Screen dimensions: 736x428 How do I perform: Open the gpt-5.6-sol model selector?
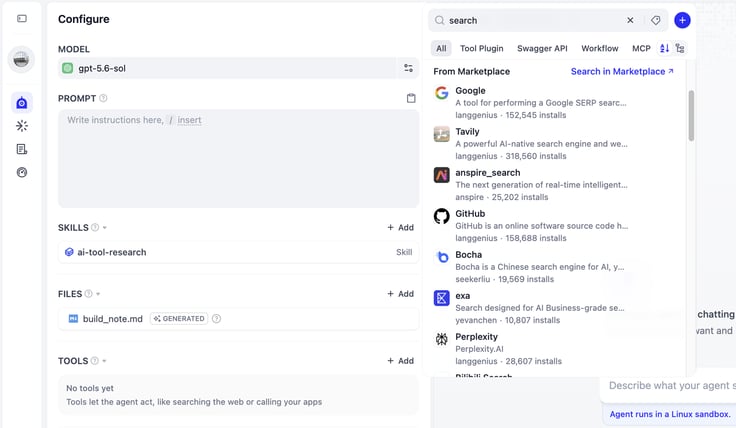(228, 68)
